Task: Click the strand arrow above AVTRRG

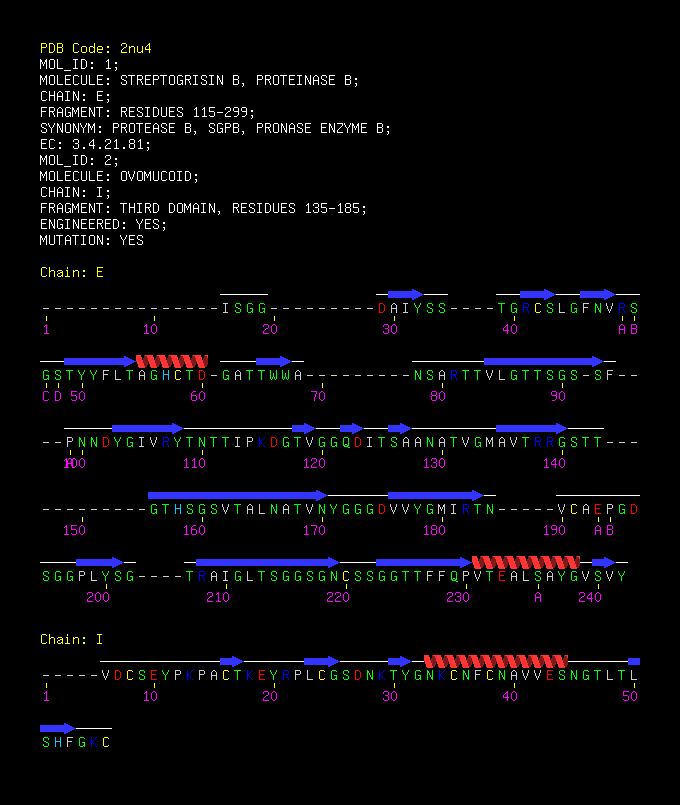Action: pos(532,428)
